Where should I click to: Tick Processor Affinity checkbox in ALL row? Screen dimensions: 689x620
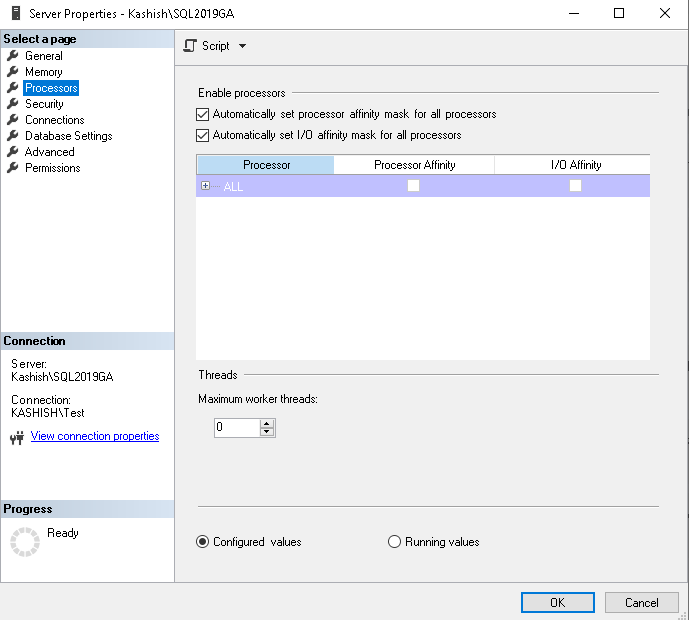pos(413,185)
